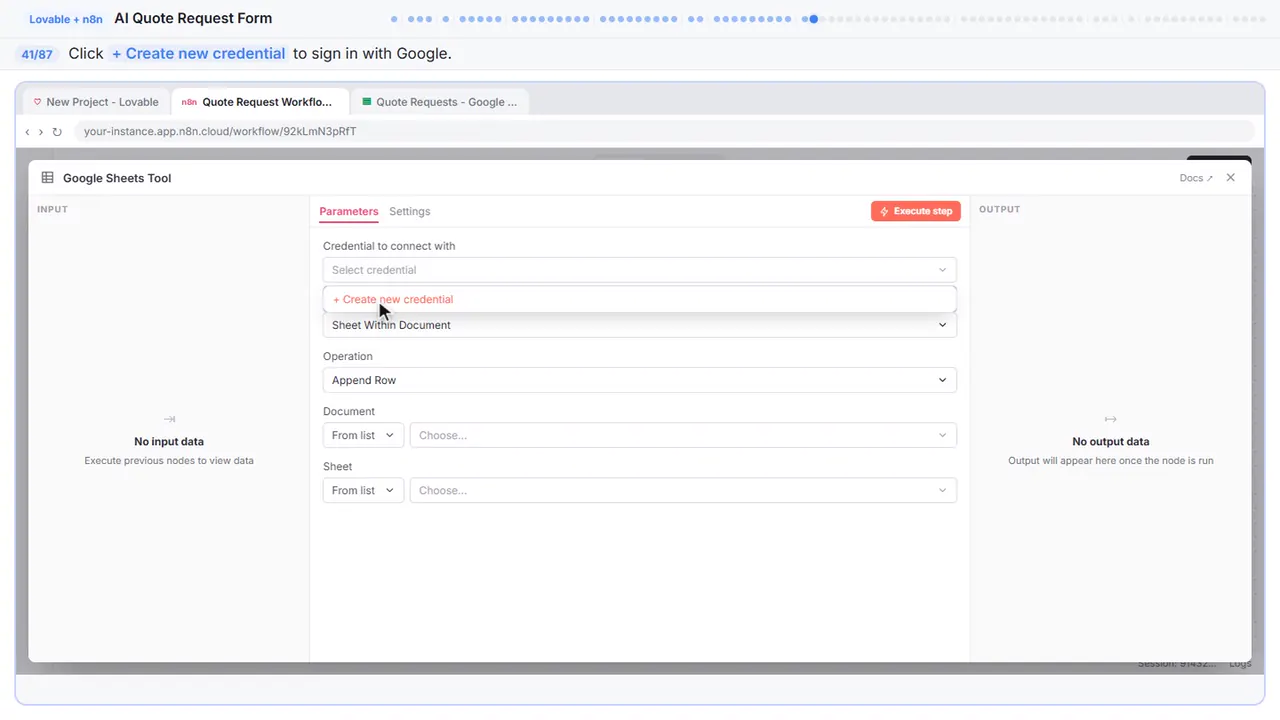Click the current step dot in progress bar
The image size is (1280, 720).
click(814, 18)
